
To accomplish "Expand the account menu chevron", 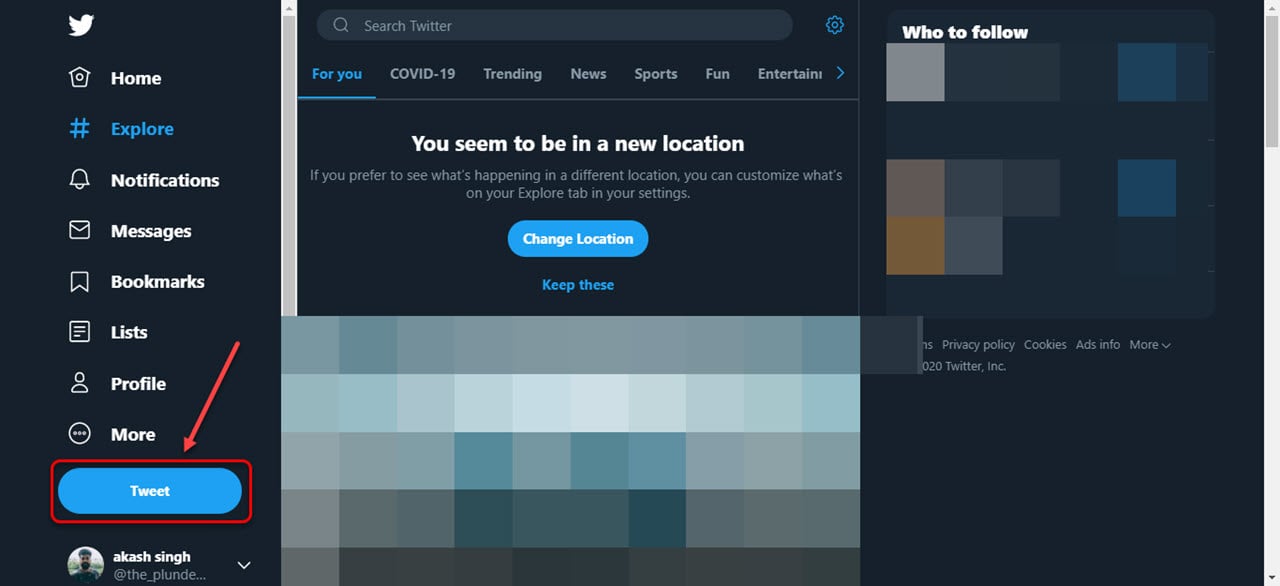I will coord(244,565).
